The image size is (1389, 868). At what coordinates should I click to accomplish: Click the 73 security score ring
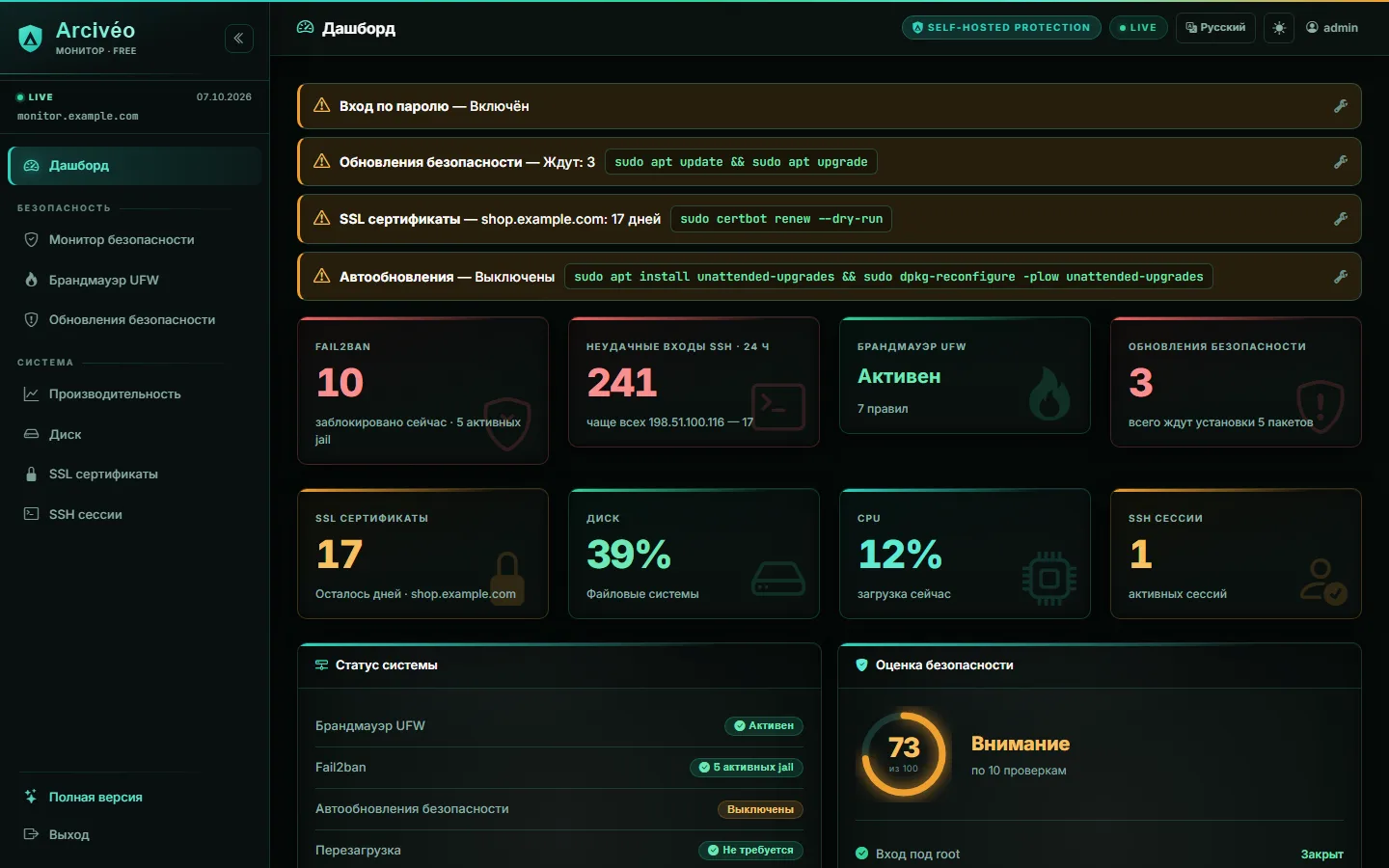click(x=904, y=755)
